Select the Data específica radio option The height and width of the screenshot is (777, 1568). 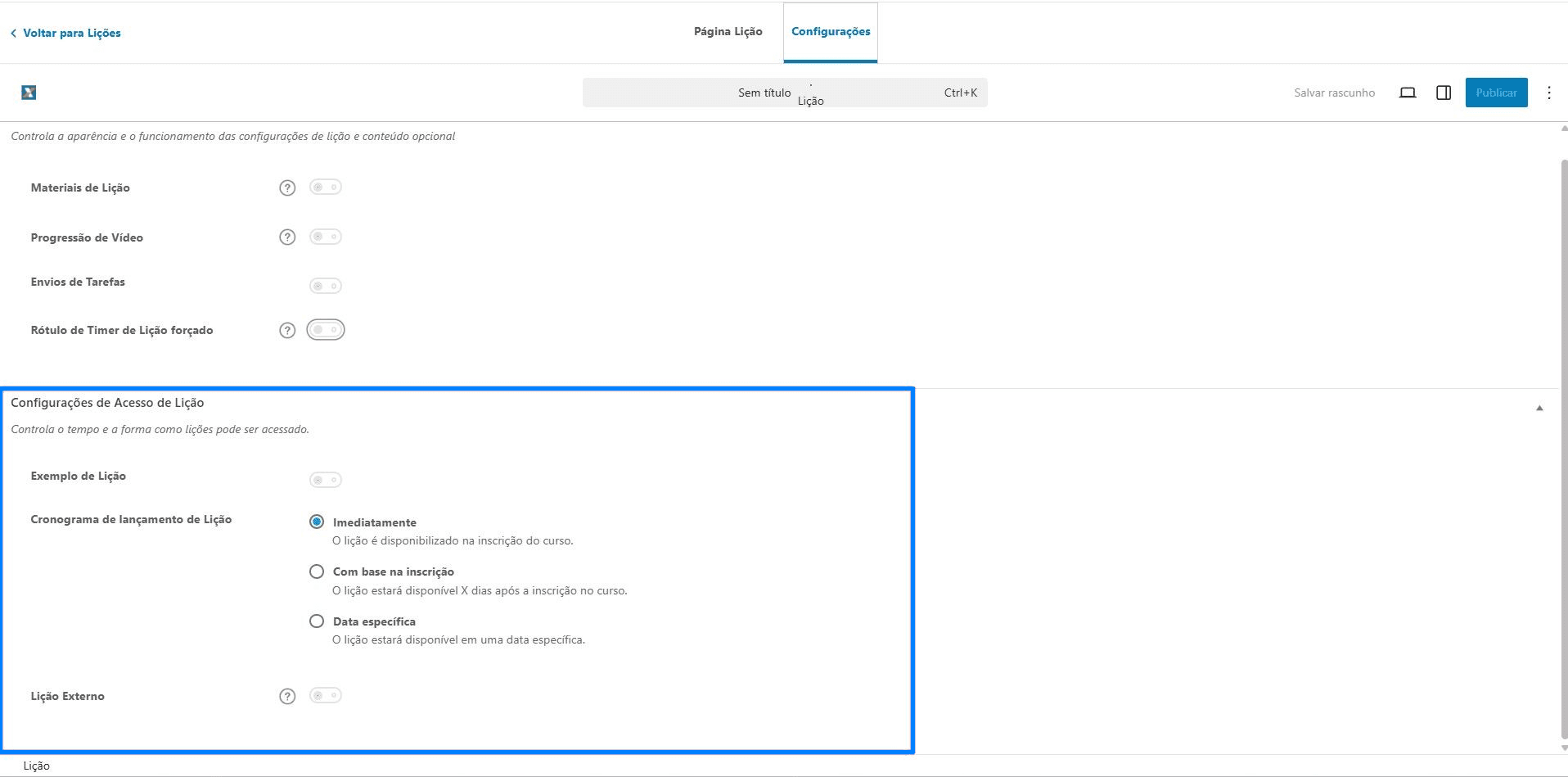(317, 621)
